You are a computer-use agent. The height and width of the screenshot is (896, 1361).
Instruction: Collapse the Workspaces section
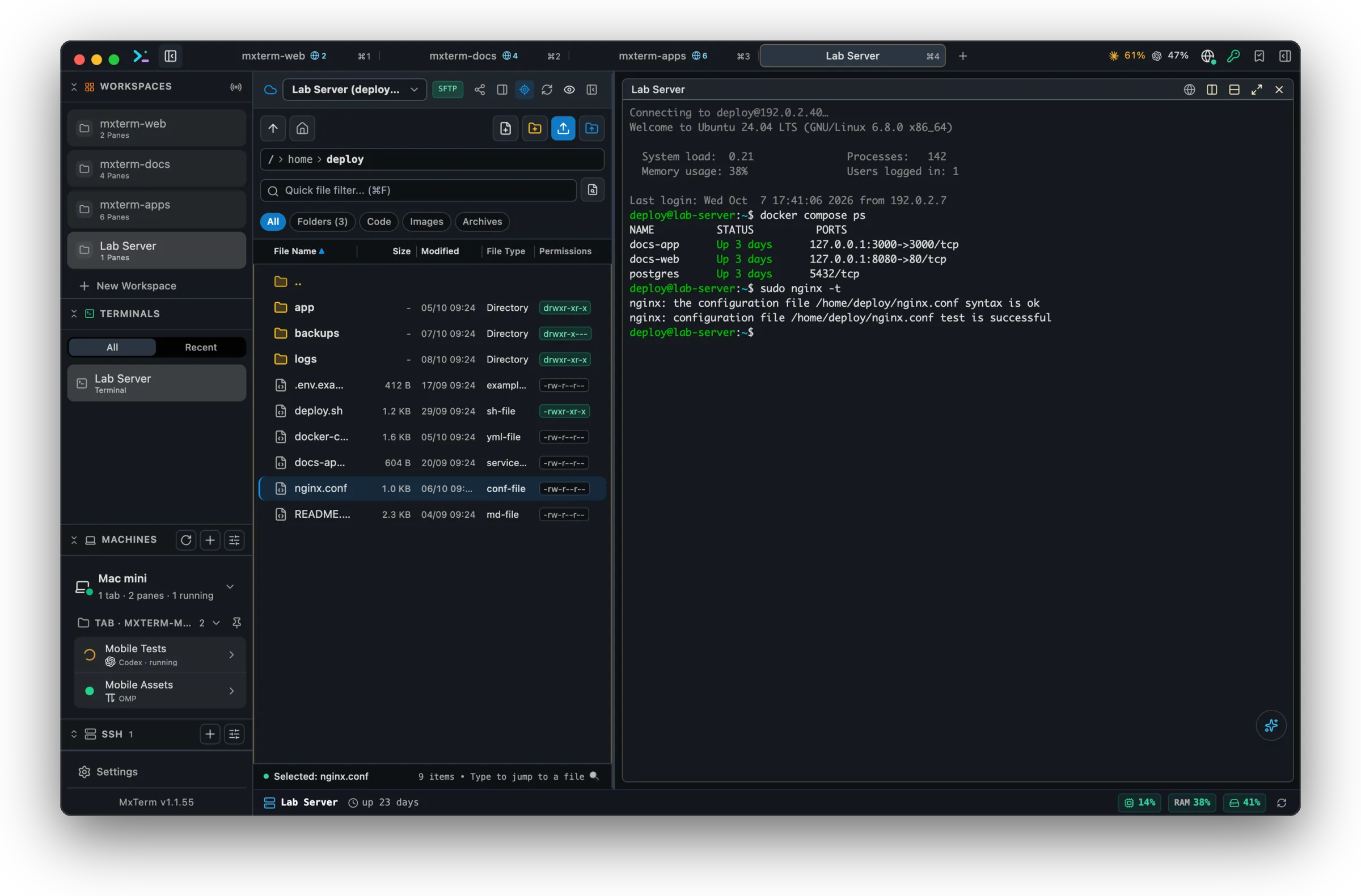[74, 86]
